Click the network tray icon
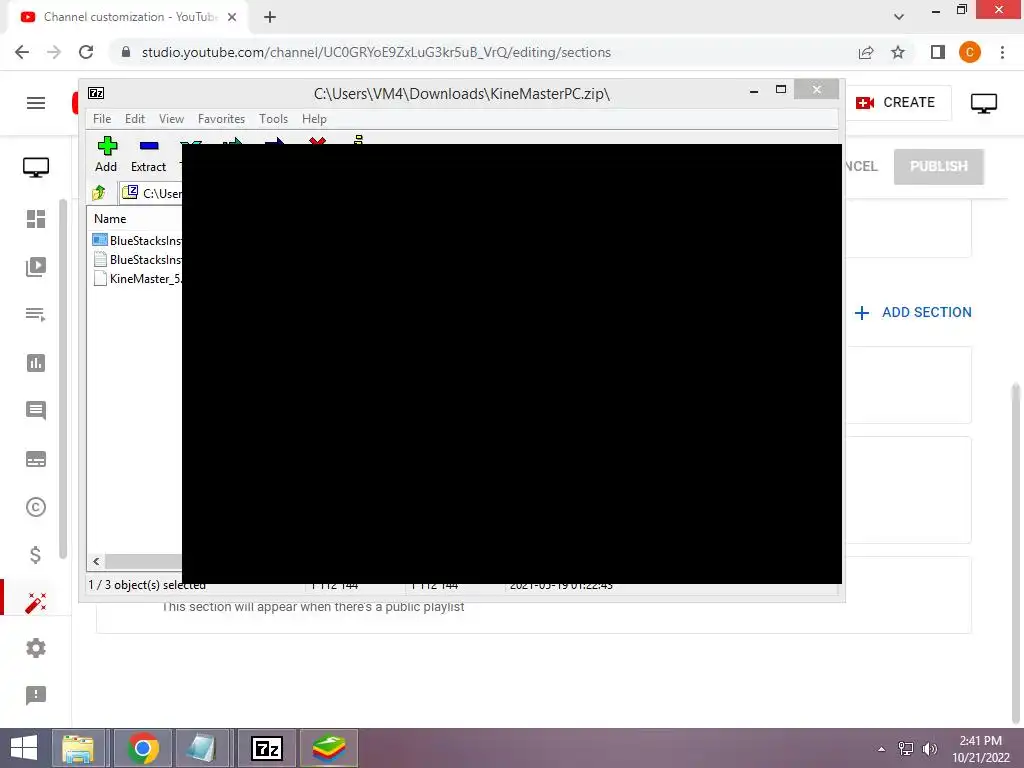The height and width of the screenshot is (768, 1024). (x=906, y=749)
